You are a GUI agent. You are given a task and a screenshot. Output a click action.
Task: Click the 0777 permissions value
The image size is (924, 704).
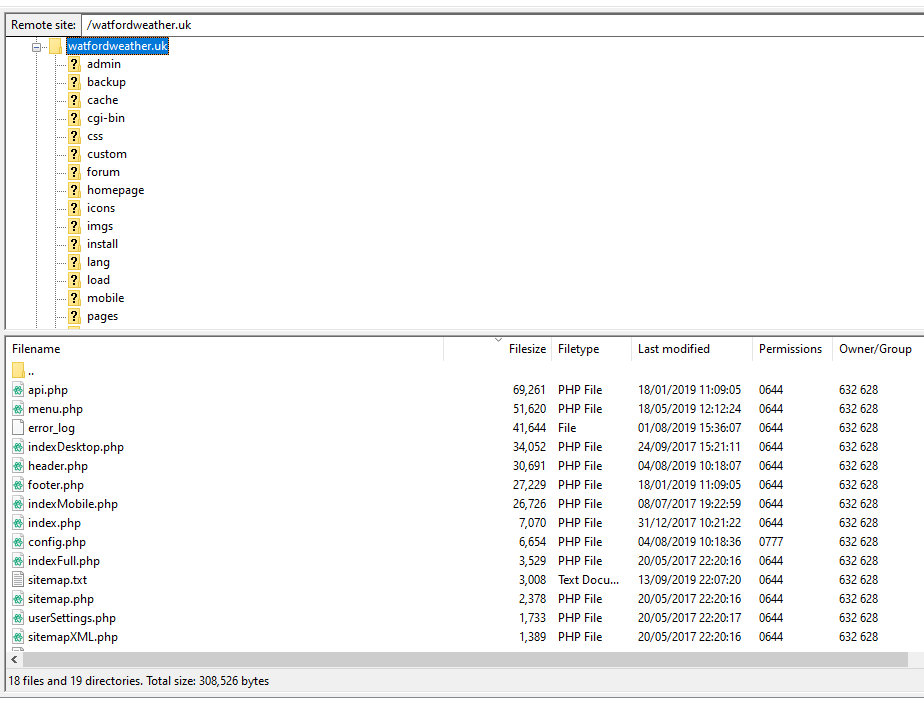(771, 542)
